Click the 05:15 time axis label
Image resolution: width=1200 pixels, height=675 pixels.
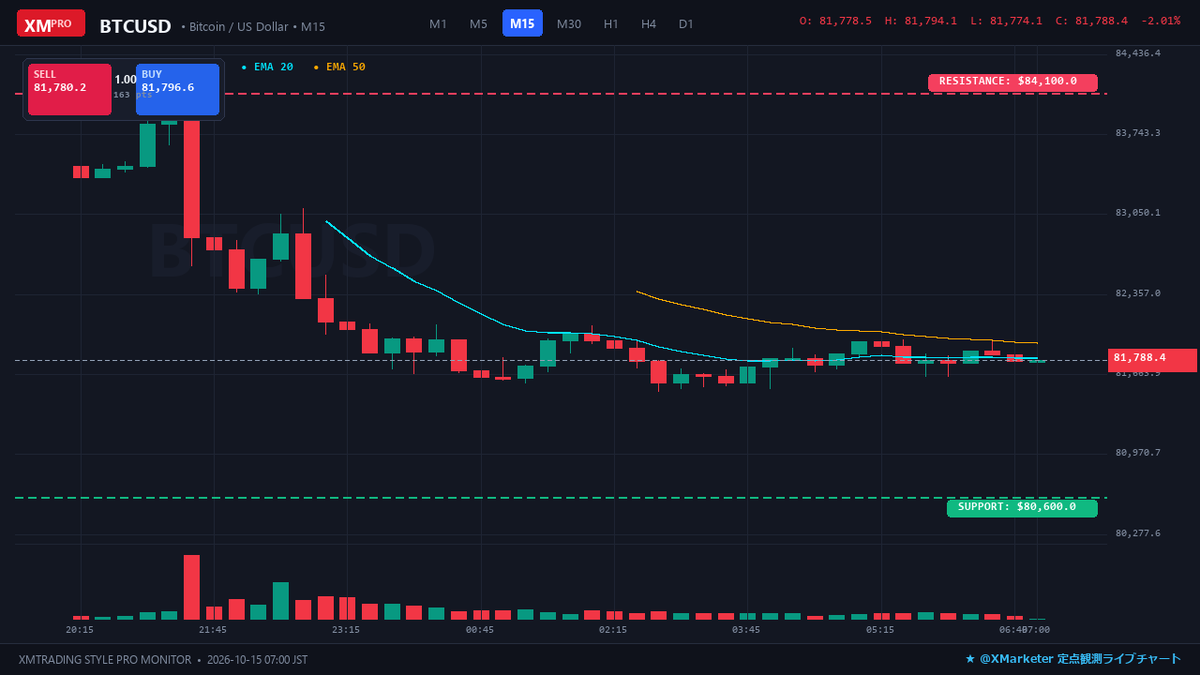point(880,630)
